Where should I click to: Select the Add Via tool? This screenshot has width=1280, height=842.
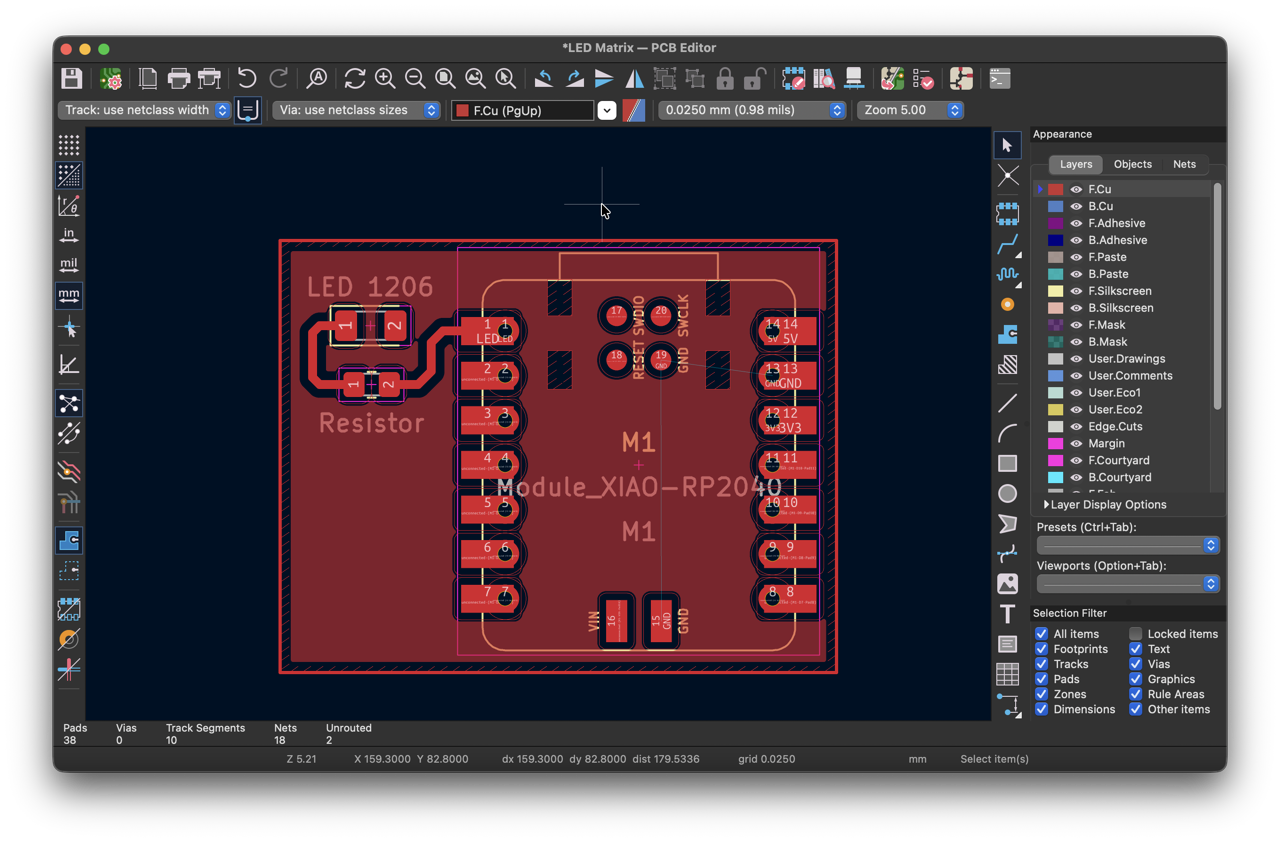tap(1007, 304)
